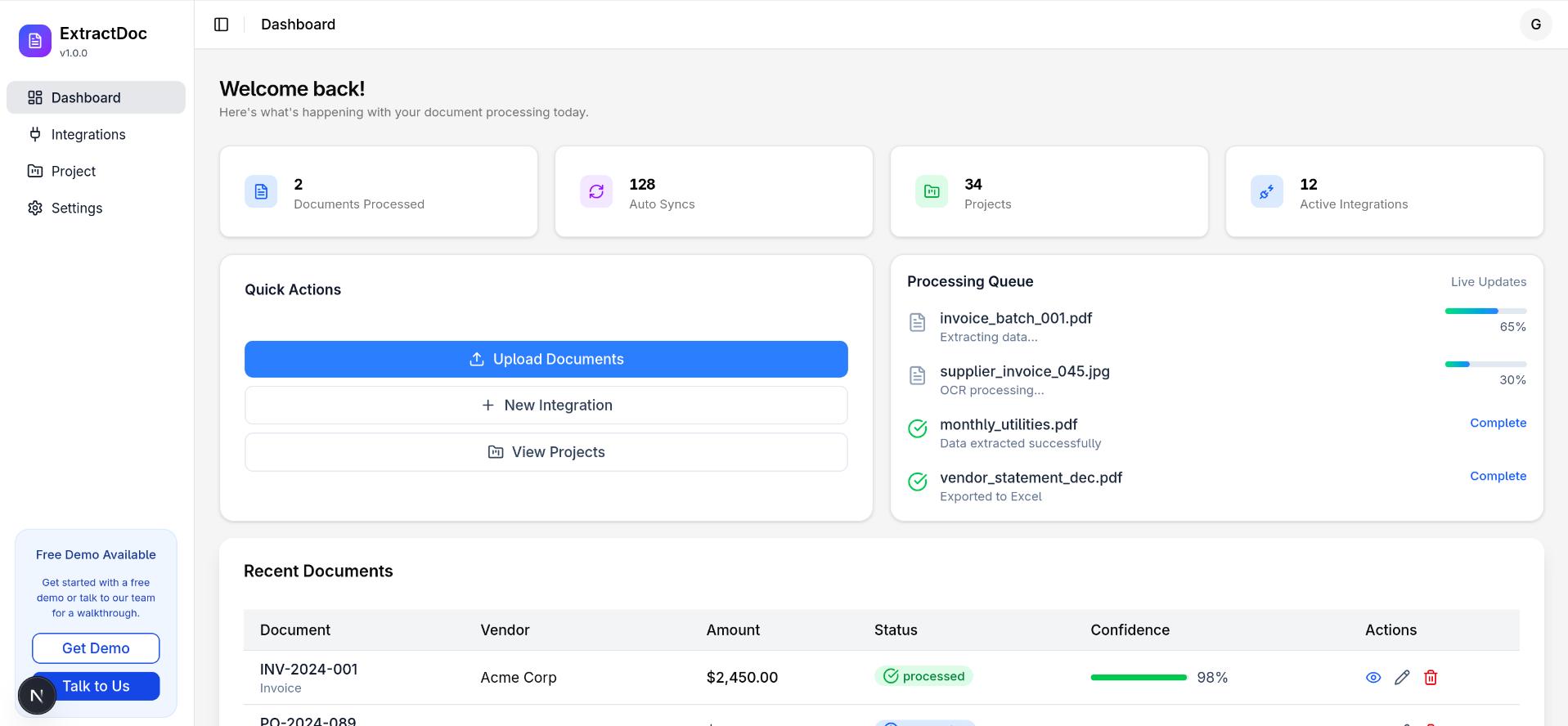Open Dashboard in the sidebar
Viewport: 1568px width, 726px height.
point(96,97)
